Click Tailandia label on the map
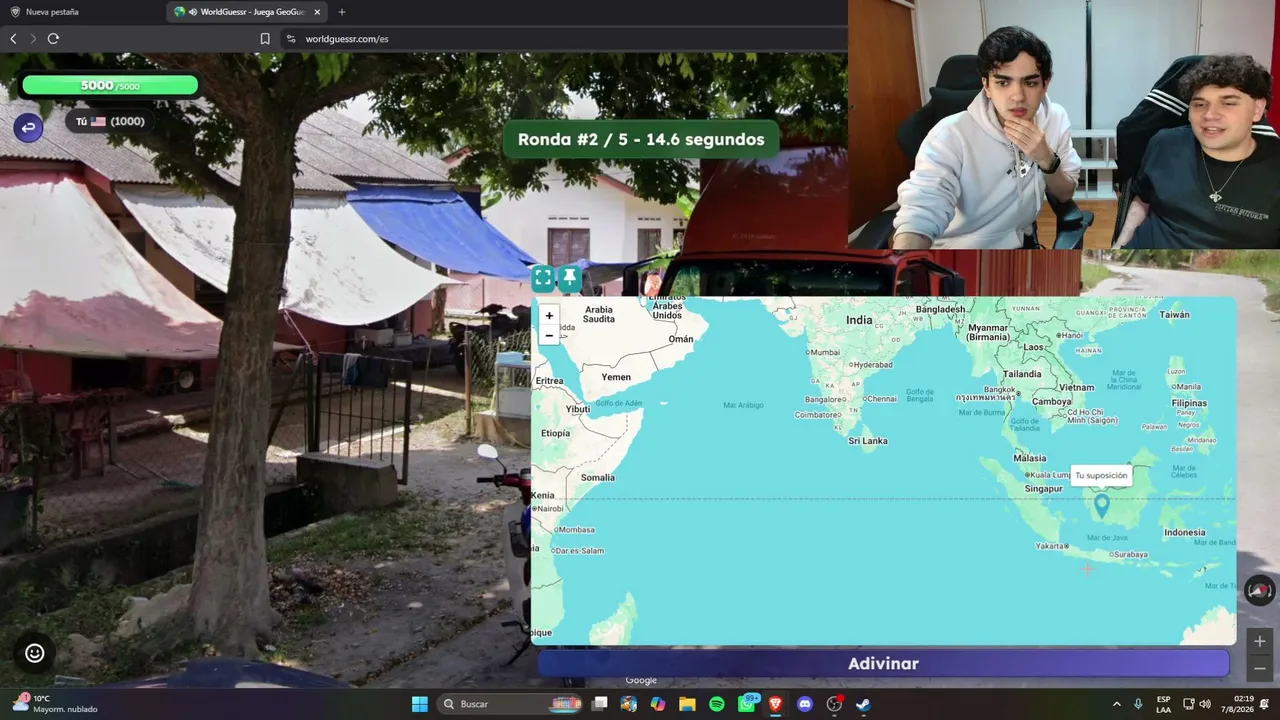 [1022, 374]
